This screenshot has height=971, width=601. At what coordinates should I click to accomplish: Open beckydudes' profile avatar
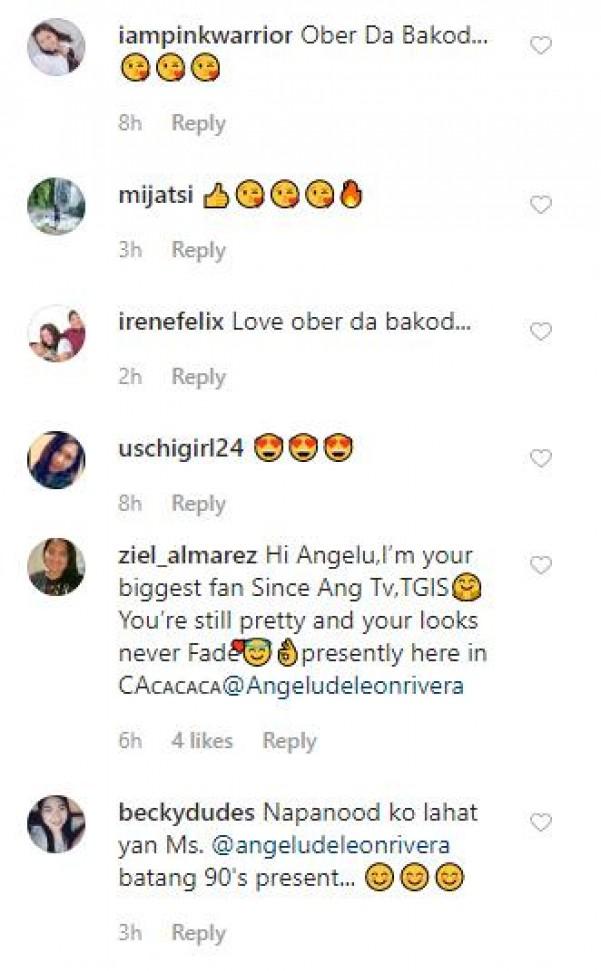[x=56, y=825]
